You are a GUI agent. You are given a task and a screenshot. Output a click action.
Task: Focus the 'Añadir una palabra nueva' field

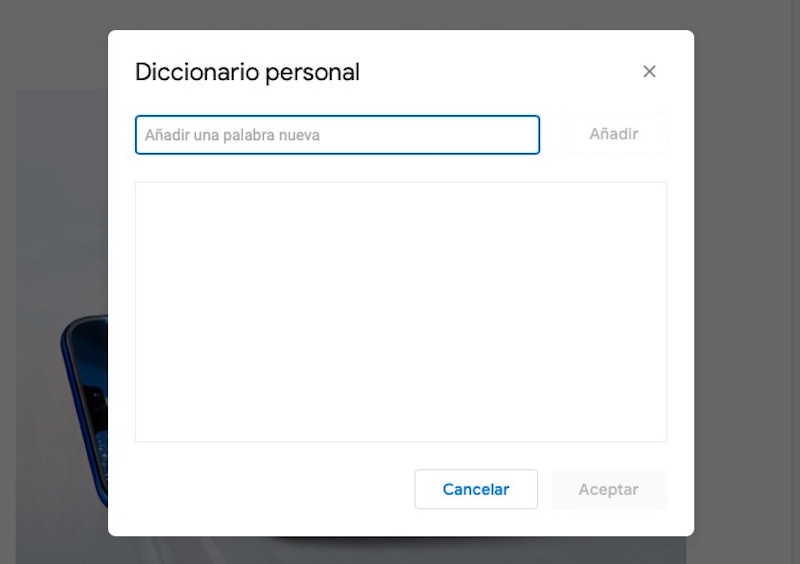pyautogui.click(x=337, y=135)
